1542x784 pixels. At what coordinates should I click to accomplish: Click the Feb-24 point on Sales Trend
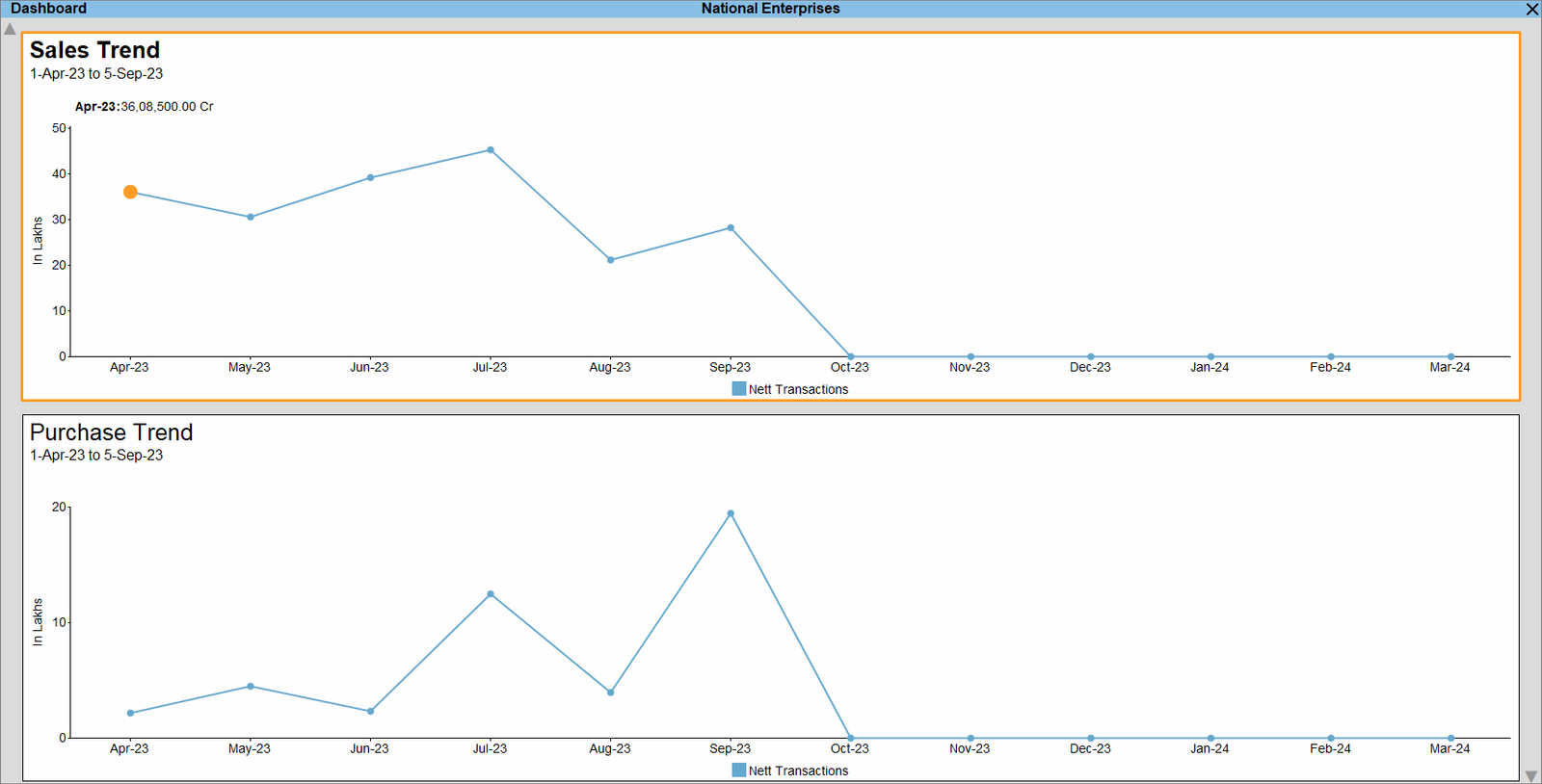coord(1331,356)
